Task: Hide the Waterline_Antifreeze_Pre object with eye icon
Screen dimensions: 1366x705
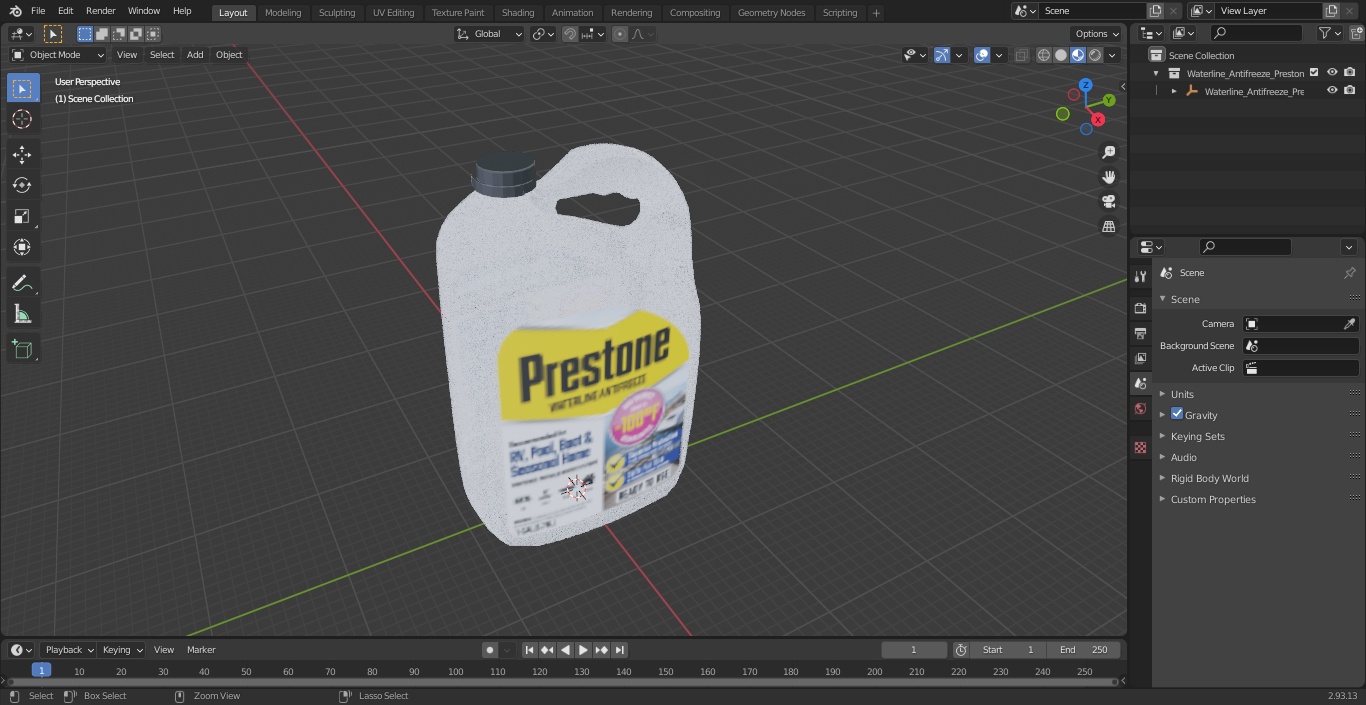Action: coord(1332,91)
